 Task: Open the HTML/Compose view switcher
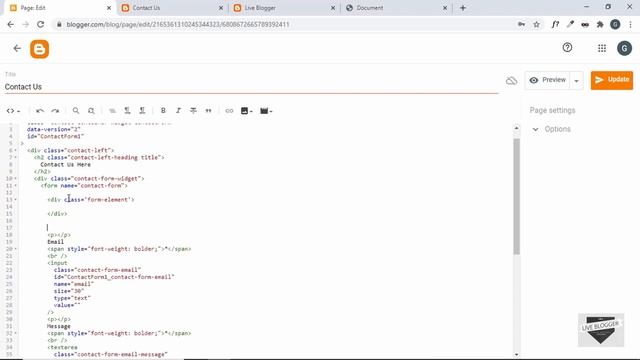pyautogui.click(x=13, y=111)
